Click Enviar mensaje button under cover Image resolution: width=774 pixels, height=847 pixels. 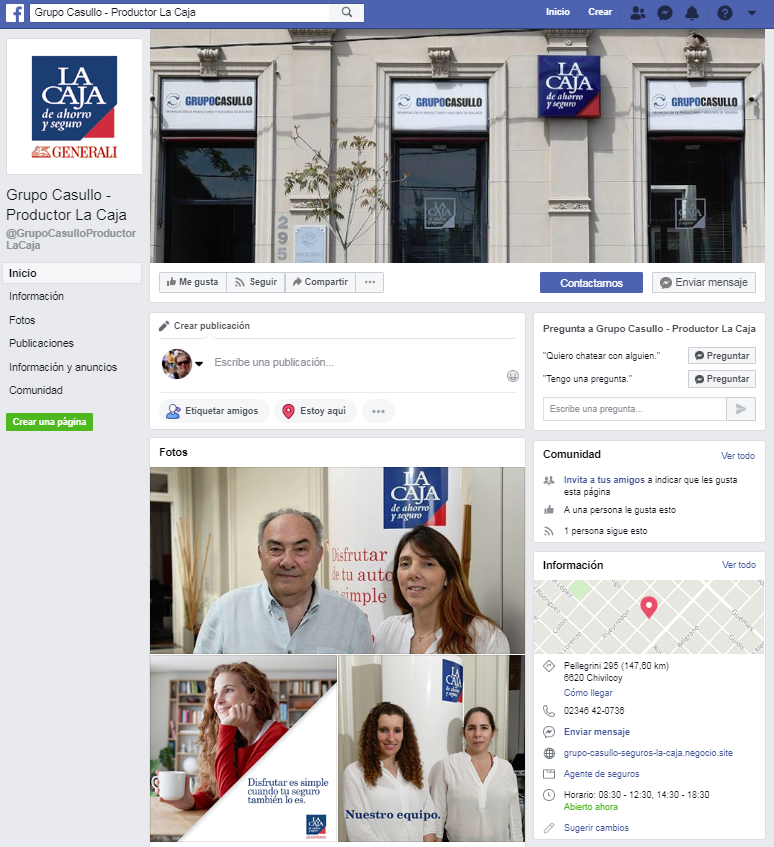[x=704, y=283]
